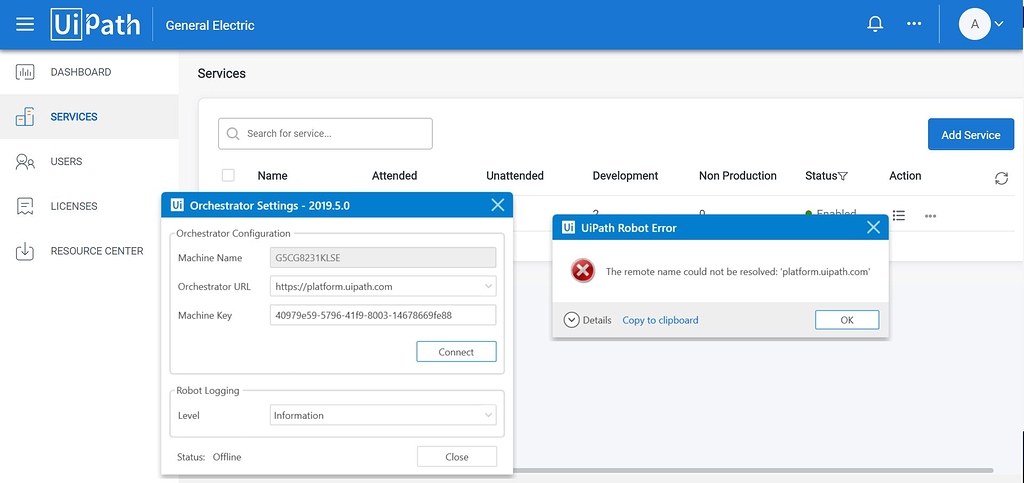1024x483 pixels.
Task: Click OK in UiPath Robot Error dialog
Action: tap(847, 320)
